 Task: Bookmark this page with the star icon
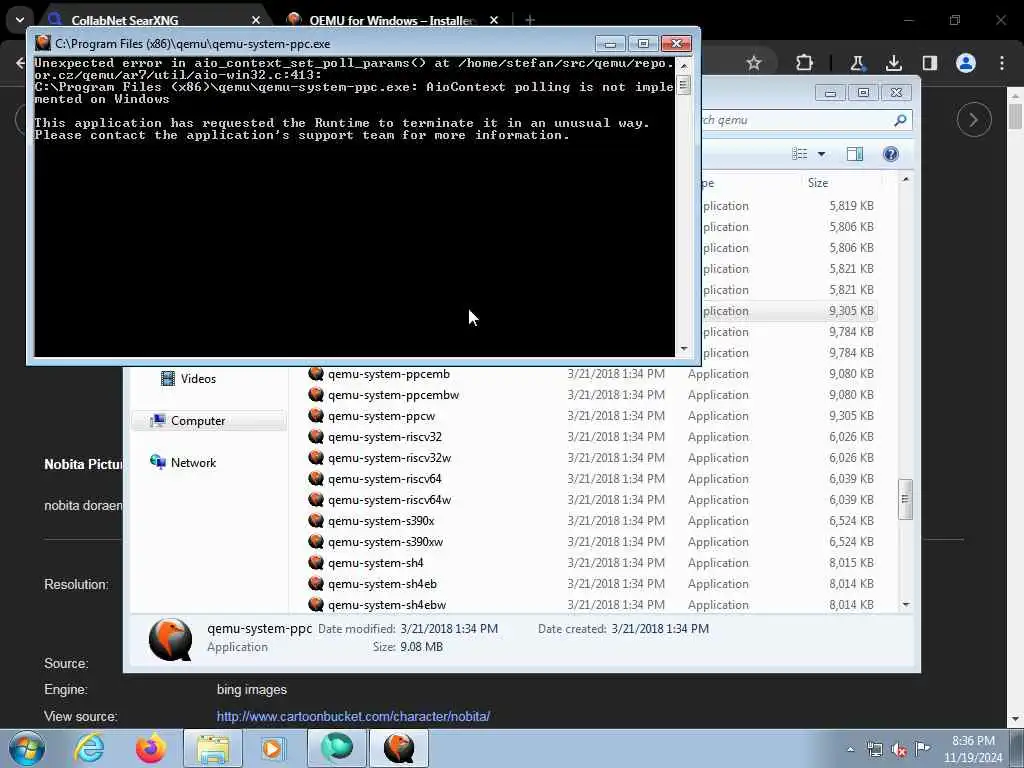tap(754, 63)
